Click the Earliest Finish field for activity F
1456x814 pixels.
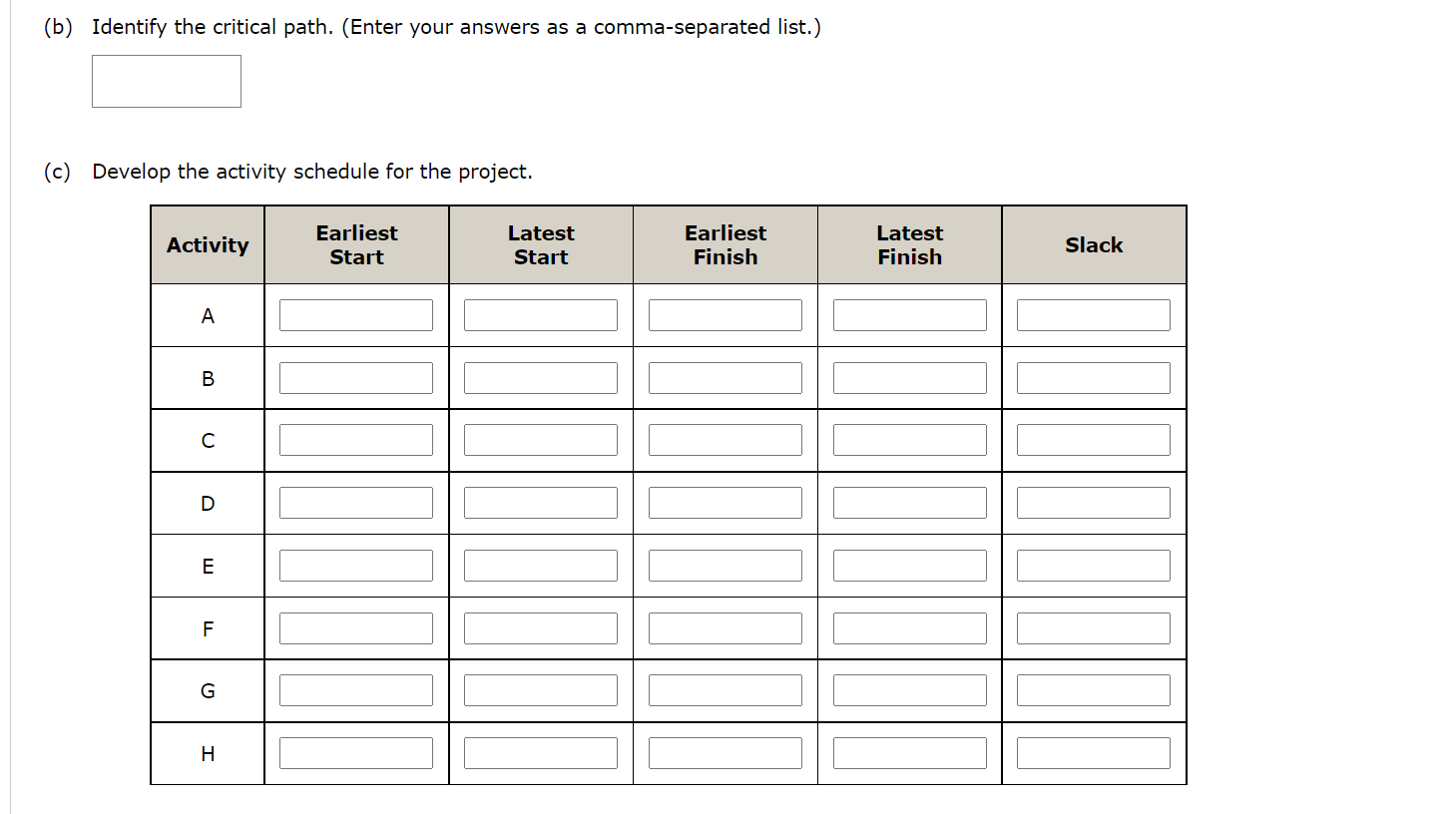726,627
